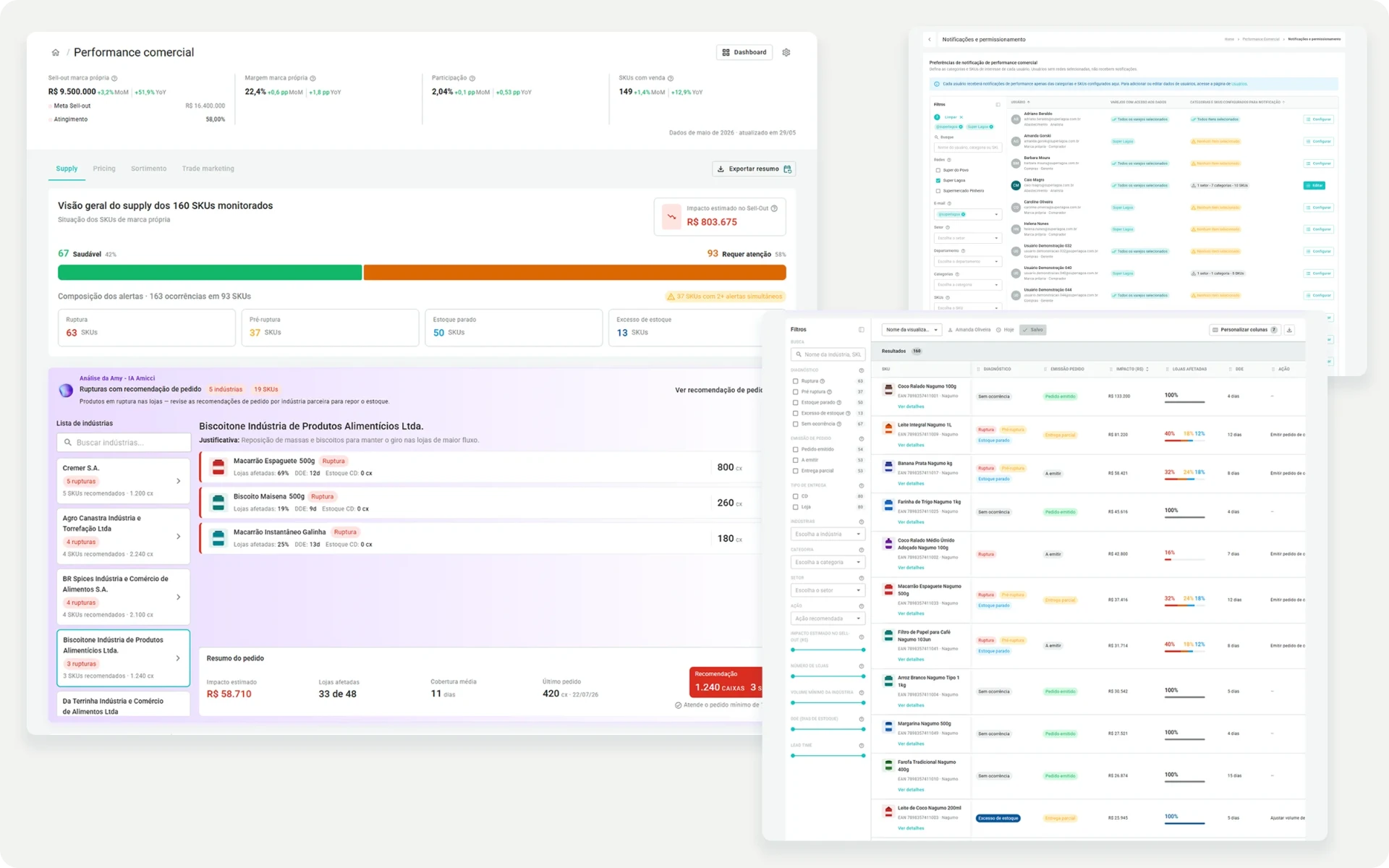This screenshot has width=1389, height=868.
Task: Click Editar for Caio Magro
Action: click(1314, 186)
